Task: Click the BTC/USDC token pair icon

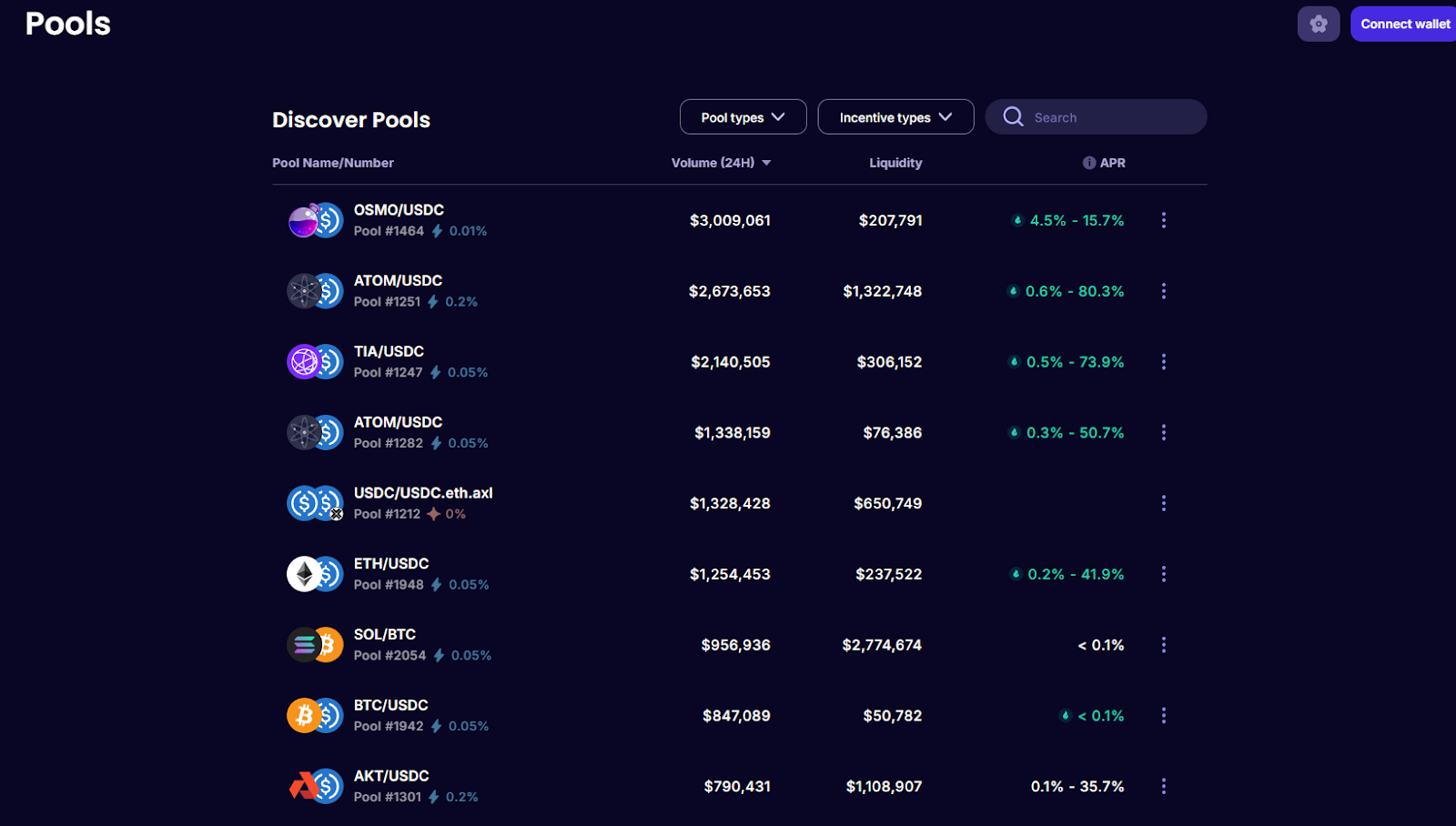Action: click(315, 716)
